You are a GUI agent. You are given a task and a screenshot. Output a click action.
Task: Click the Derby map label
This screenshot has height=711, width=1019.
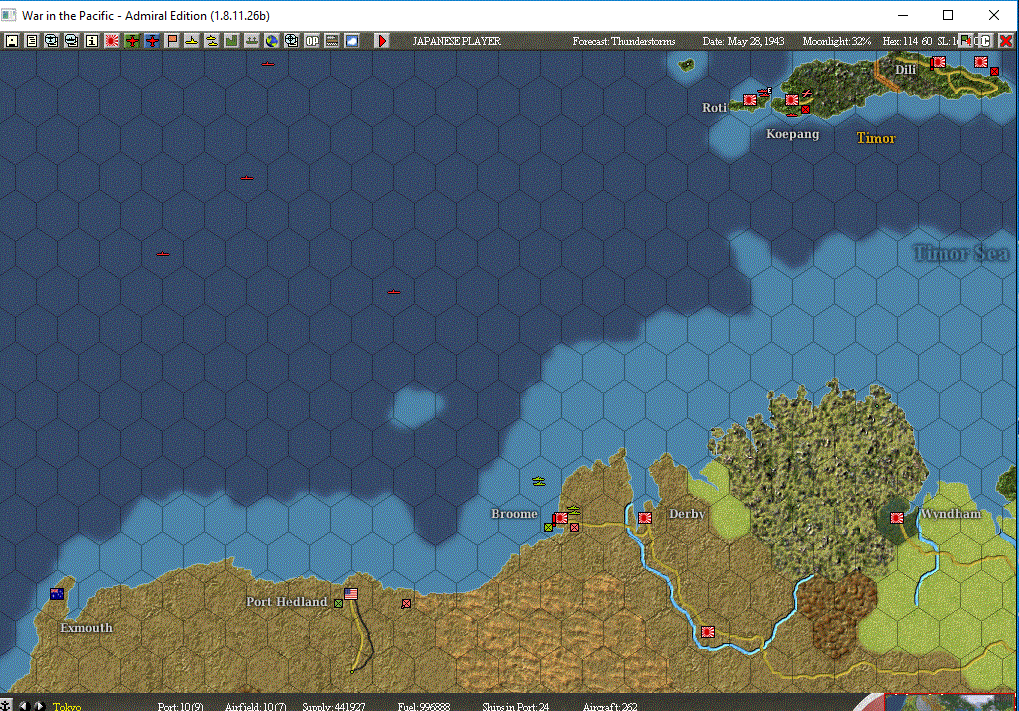click(687, 513)
